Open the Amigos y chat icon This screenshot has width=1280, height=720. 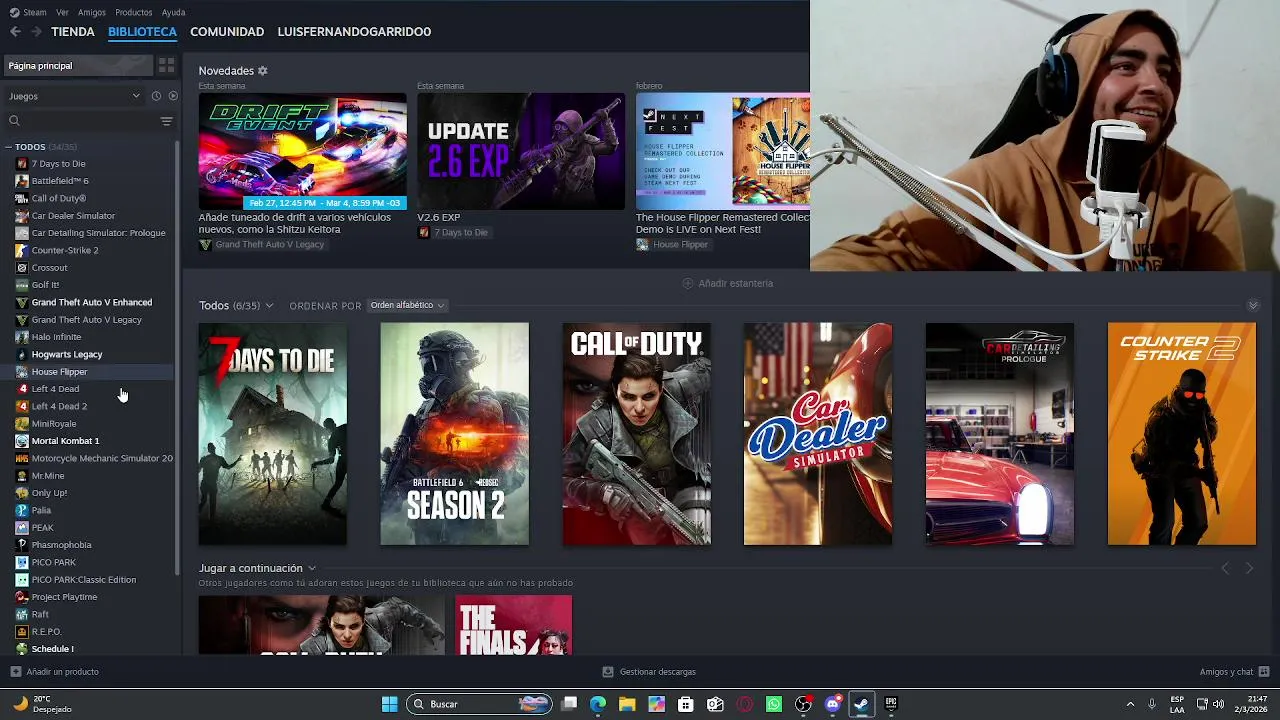1264,672
